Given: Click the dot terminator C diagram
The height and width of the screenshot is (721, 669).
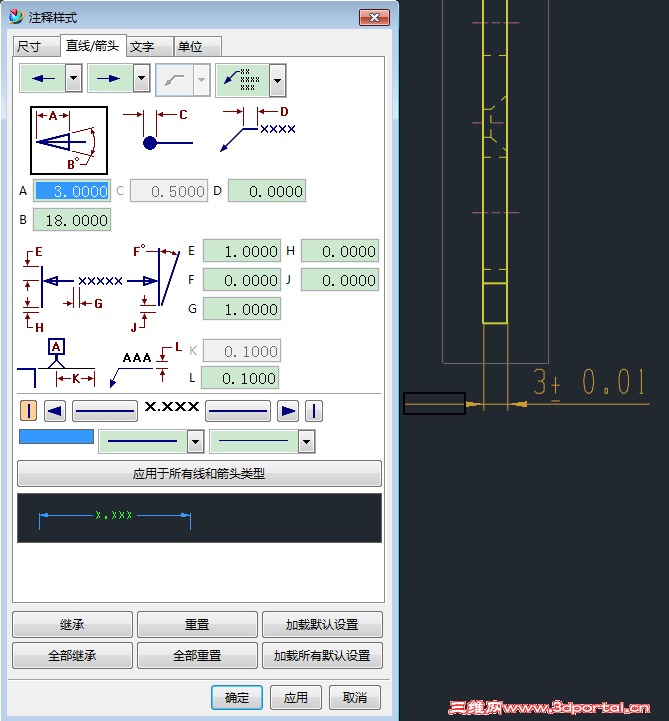Looking at the screenshot, I should point(158,130).
